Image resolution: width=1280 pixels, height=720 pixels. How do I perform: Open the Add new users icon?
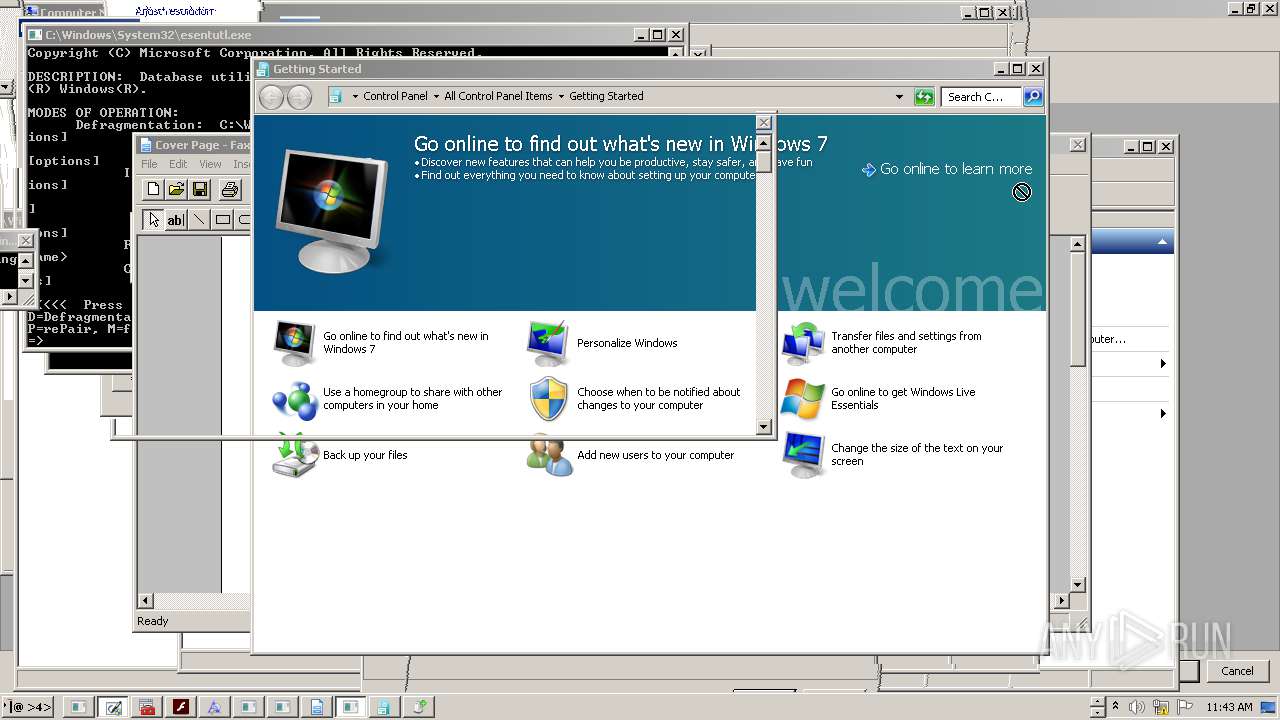[x=548, y=455]
